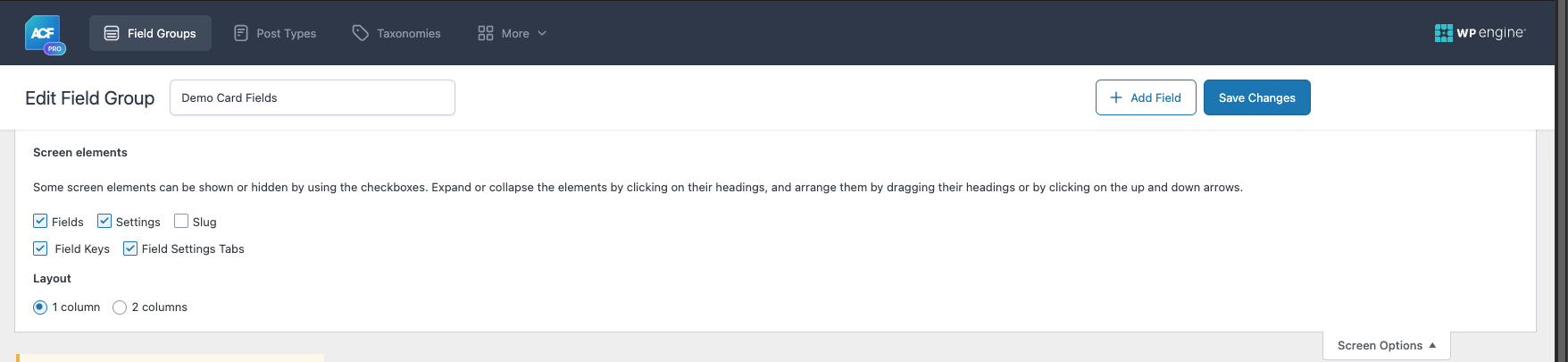Click the Field Groups list icon

(x=112, y=33)
